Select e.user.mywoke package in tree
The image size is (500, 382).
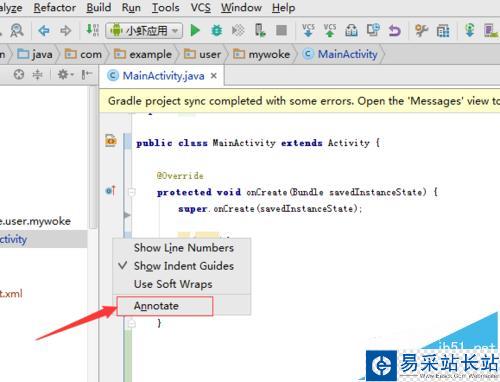click(35, 221)
